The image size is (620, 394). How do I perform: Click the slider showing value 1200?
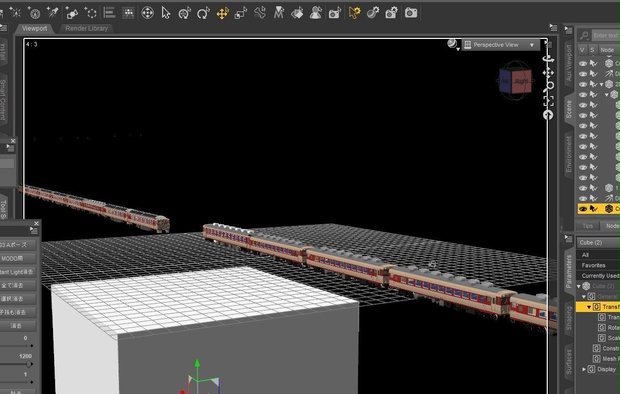tap(17, 364)
